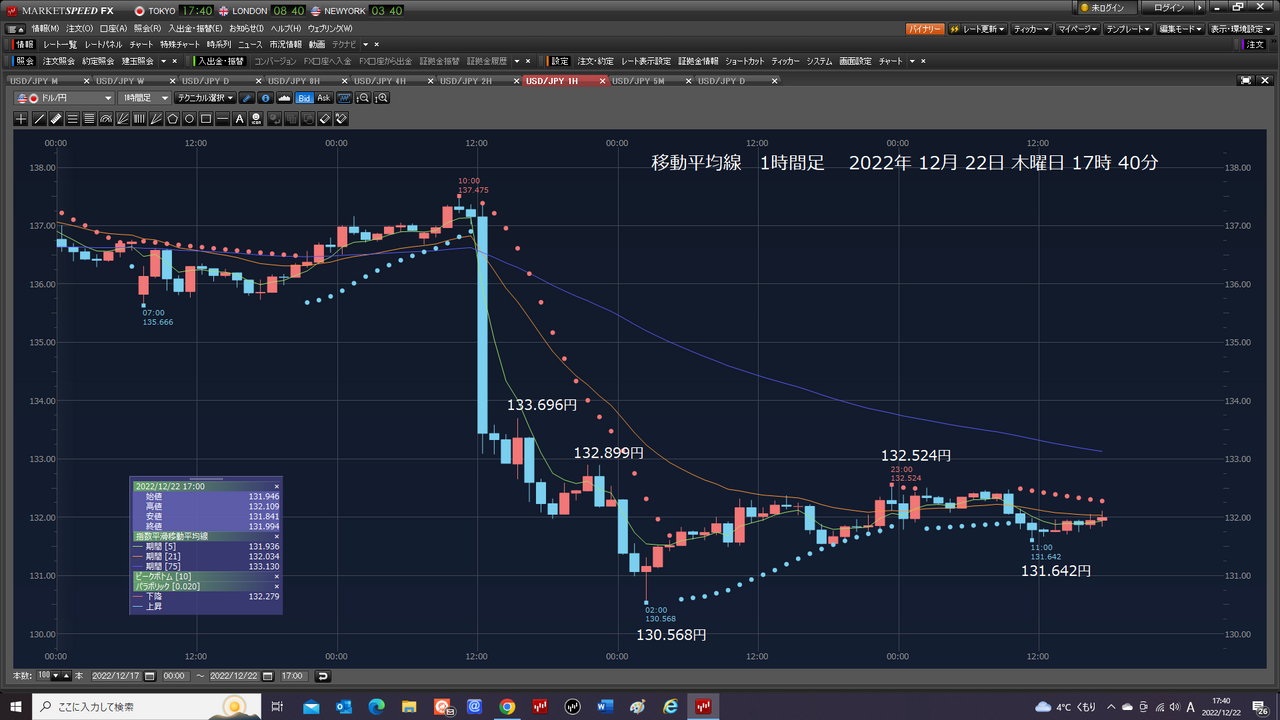Switch chart price to Ask
Viewport: 1280px width, 720px height.
(x=323, y=98)
